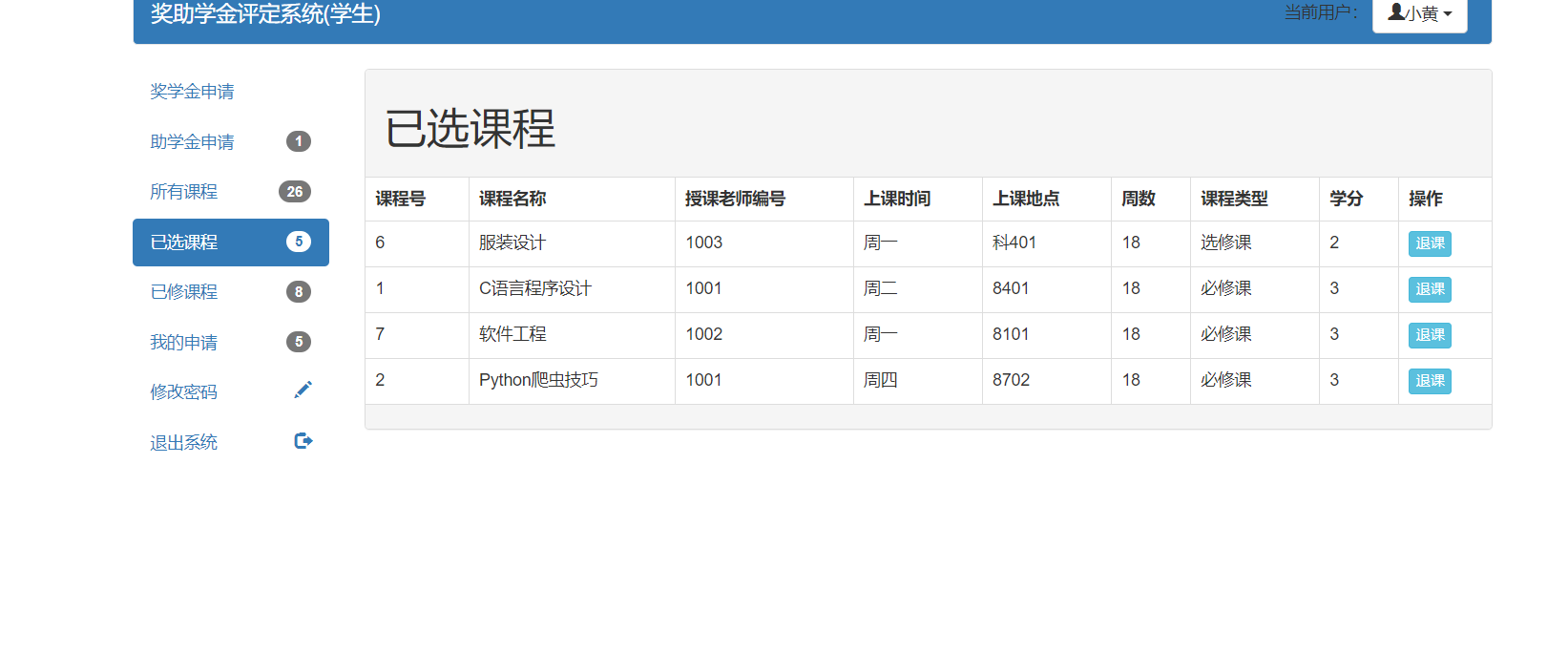Click 退课 for Python爬虫技巧
Viewport: 1568px width, 654px height.
click(1430, 381)
